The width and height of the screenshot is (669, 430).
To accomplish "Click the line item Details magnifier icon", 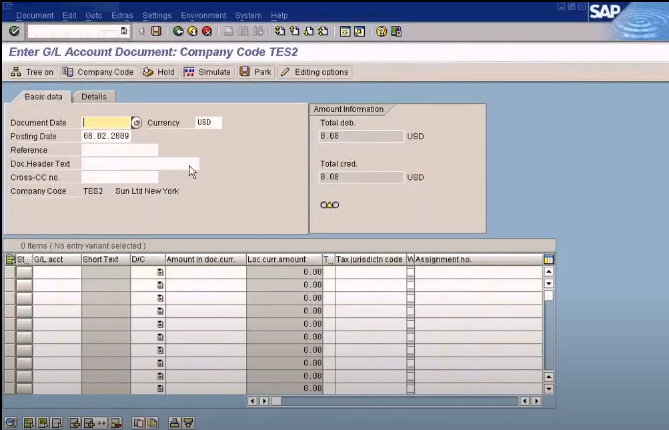I will coord(11,423).
